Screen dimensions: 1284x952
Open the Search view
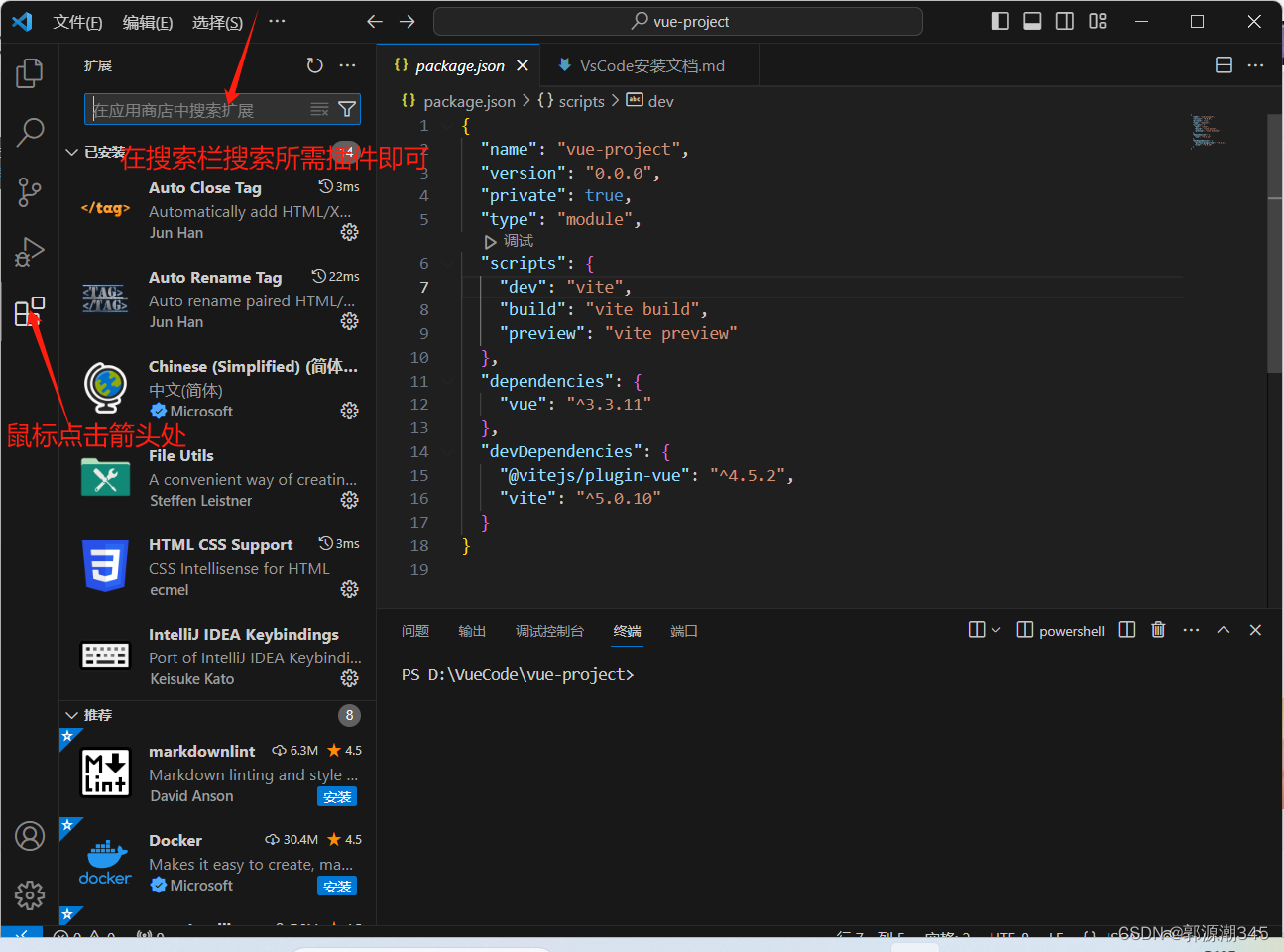point(29,132)
